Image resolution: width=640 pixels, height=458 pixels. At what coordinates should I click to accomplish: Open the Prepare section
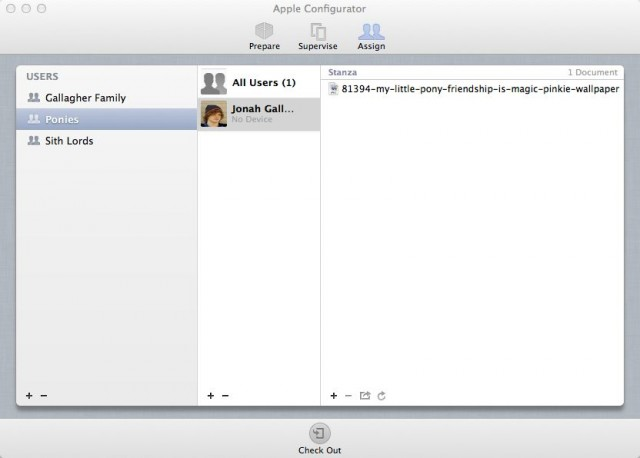click(264, 35)
